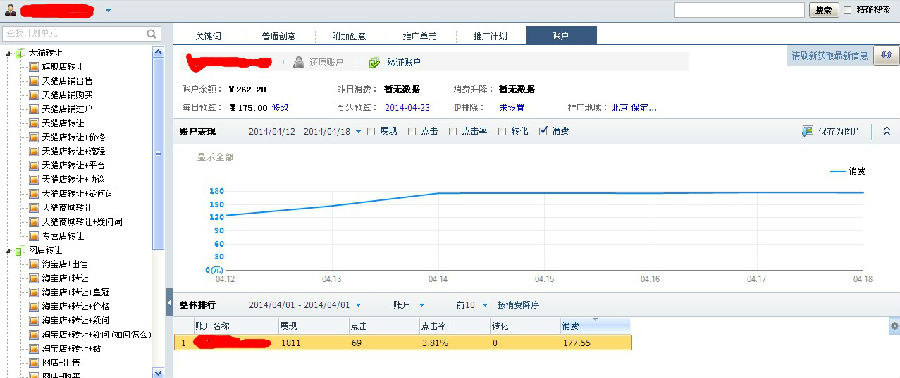This screenshot has height=378, width=900.
Task: Collapse the chart panel with double chevron
Action: (886, 131)
